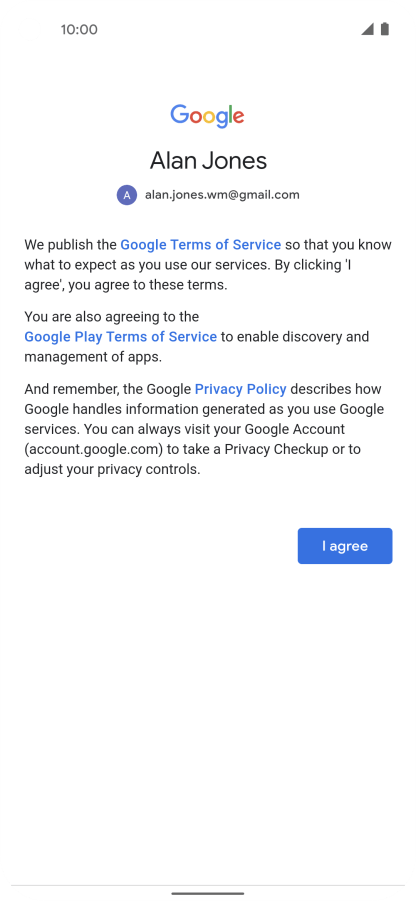Tap the 'And remember, the Google' text
This screenshot has width=416, height=901.
[x=107, y=390]
